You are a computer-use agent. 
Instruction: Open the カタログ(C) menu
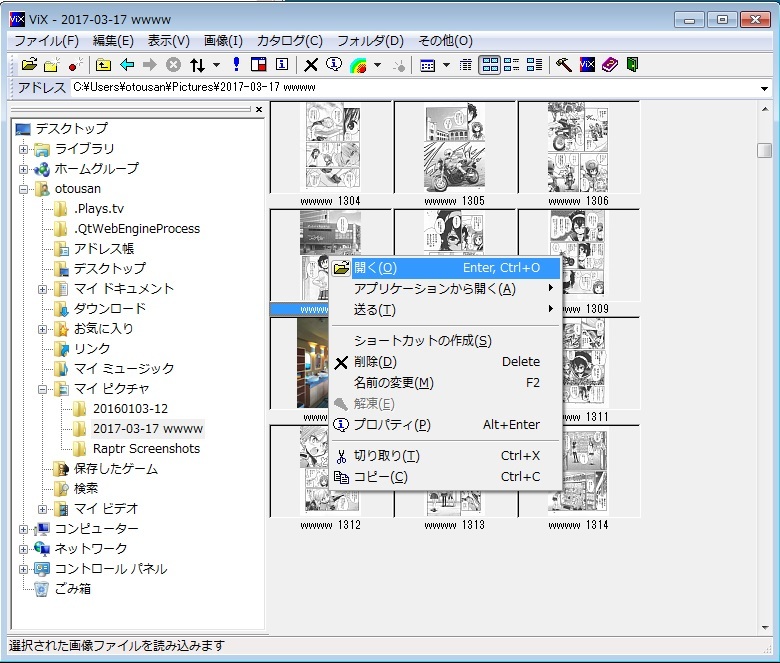click(290, 41)
